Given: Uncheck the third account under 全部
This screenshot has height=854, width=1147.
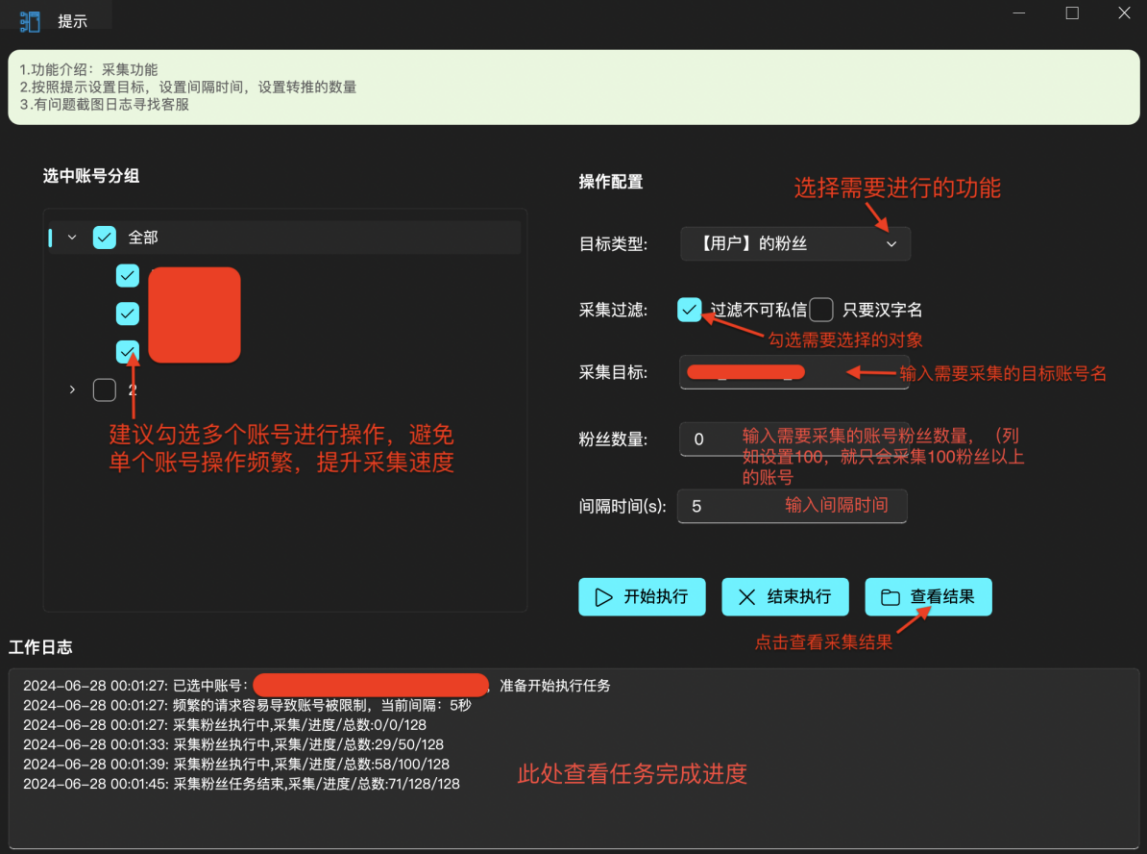Looking at the screenshot, I should [127, 351].
